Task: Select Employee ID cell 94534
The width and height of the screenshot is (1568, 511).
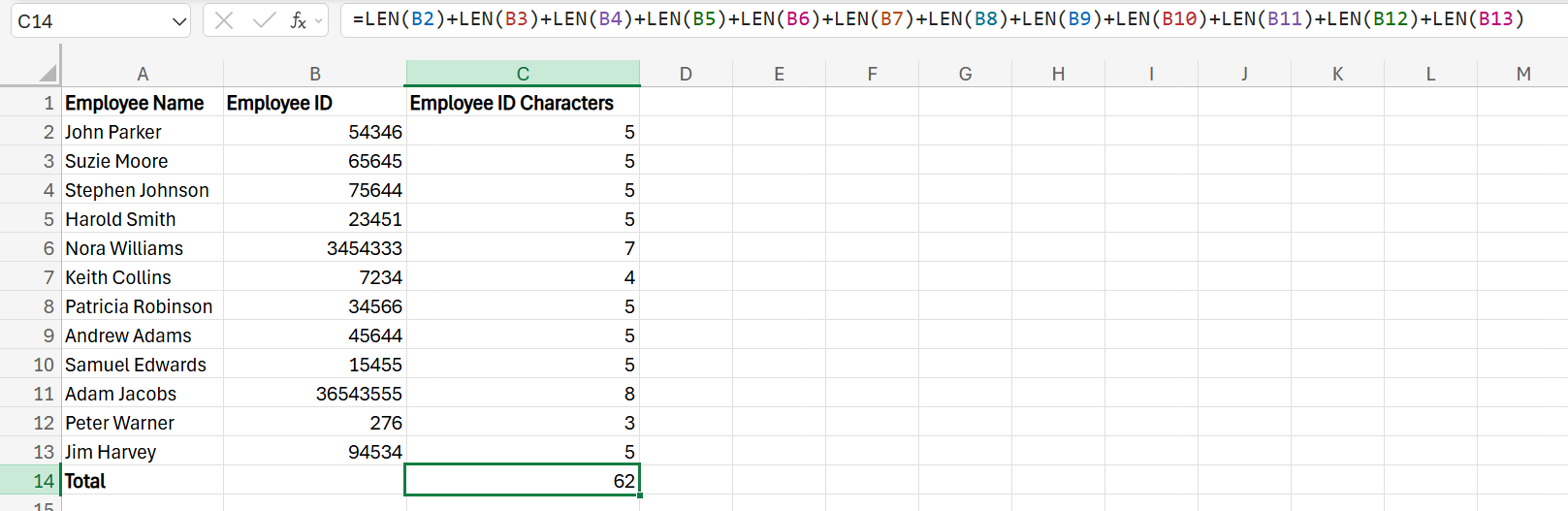Action: click(x=315, y=452)
